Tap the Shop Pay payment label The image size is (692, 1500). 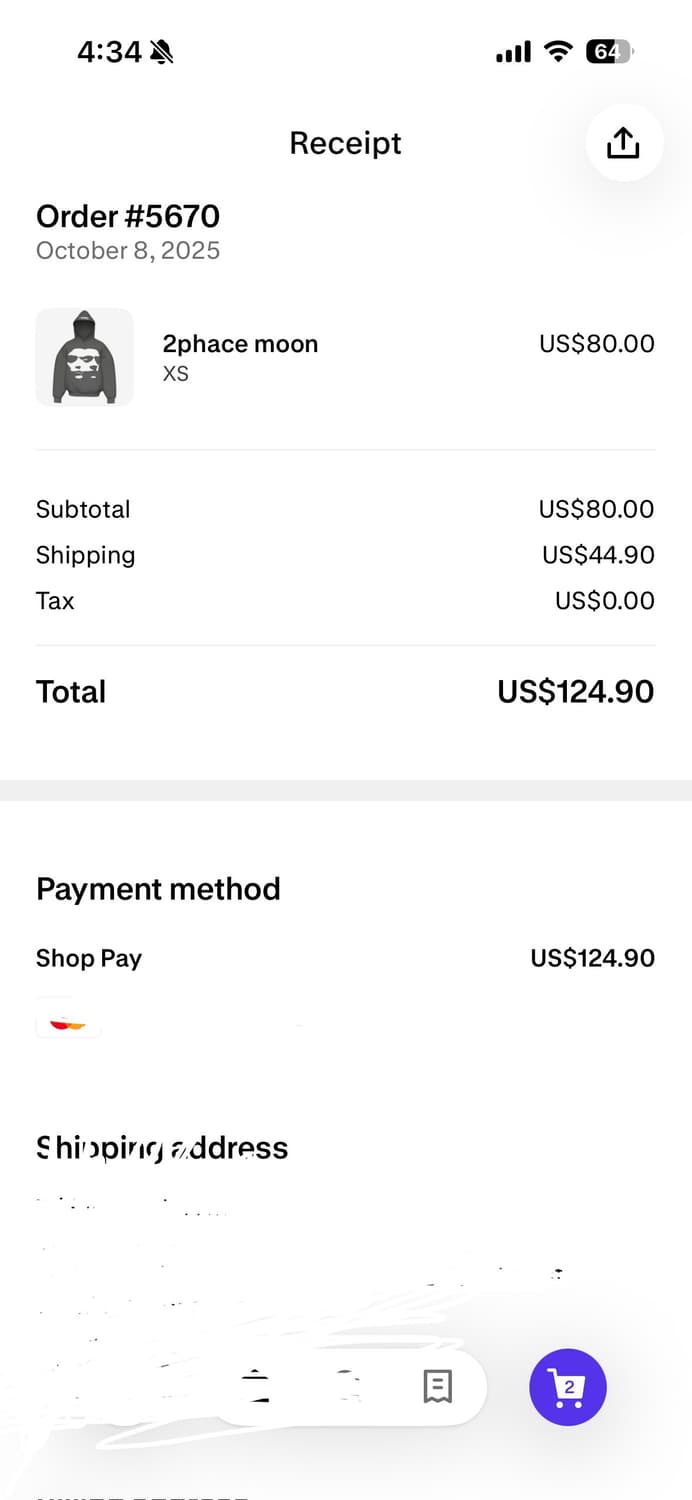(89, 958)
